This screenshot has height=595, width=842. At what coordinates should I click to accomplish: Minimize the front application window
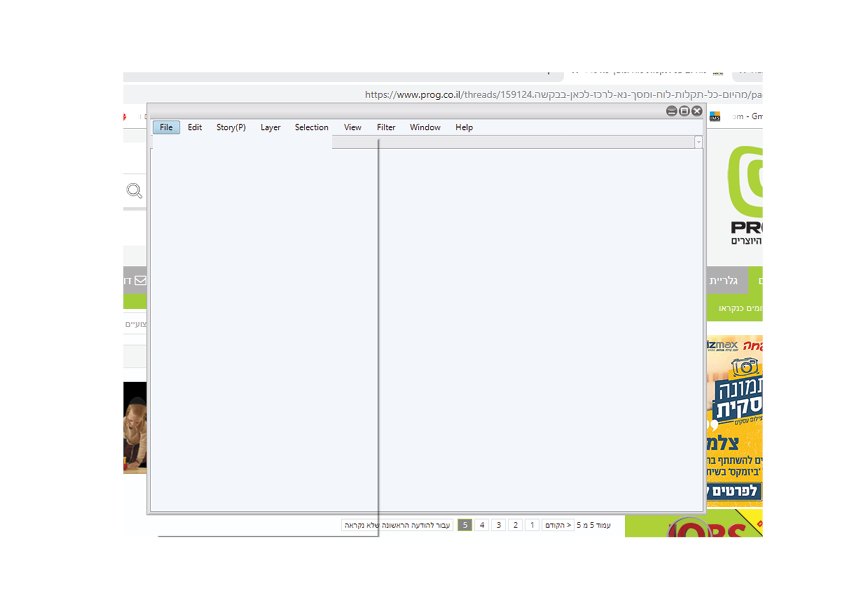point(671,111)
